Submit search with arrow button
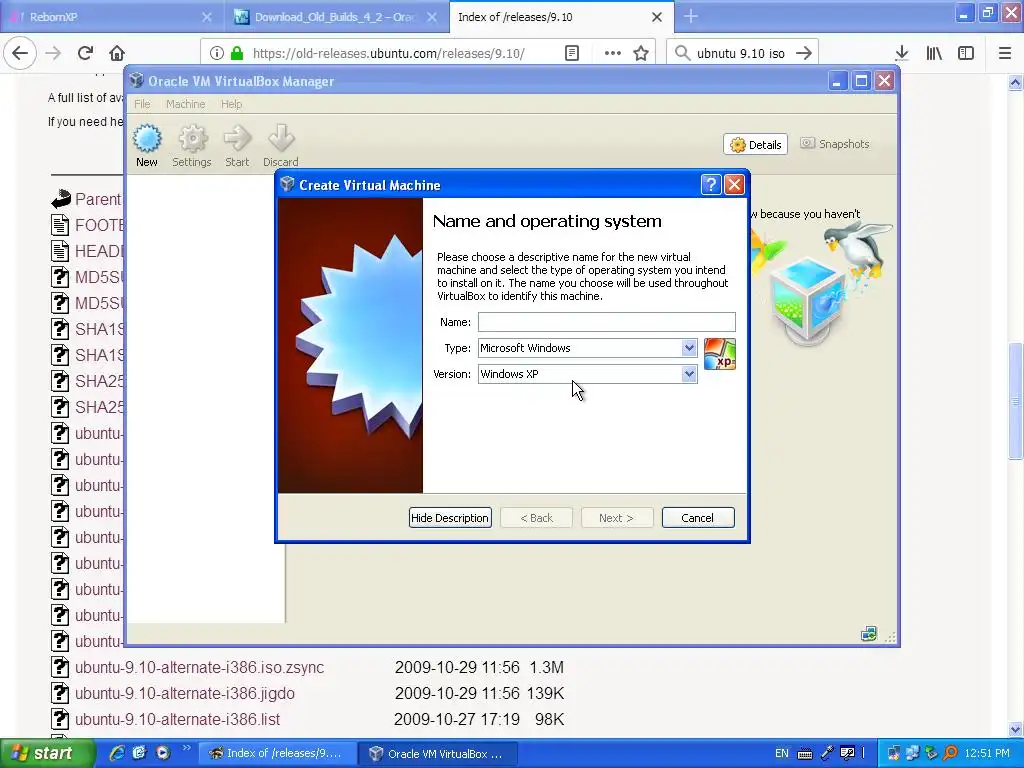Screen dimensions: 1024x768 [804, 53]
